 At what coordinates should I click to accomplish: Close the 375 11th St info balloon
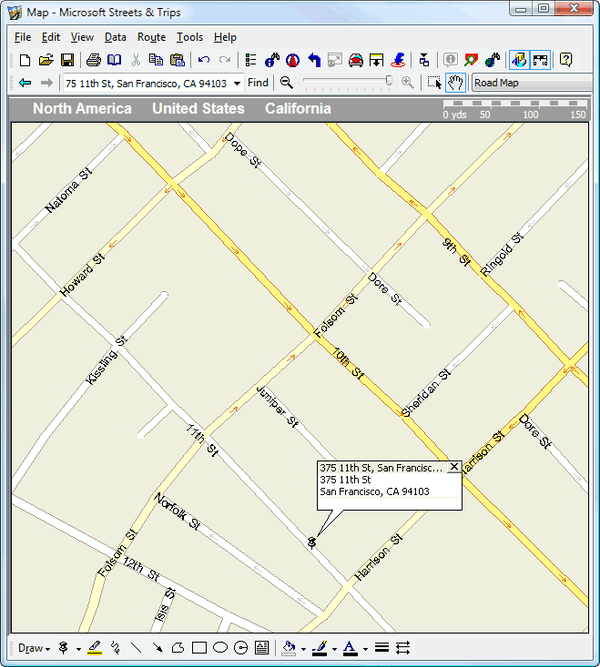454,467
